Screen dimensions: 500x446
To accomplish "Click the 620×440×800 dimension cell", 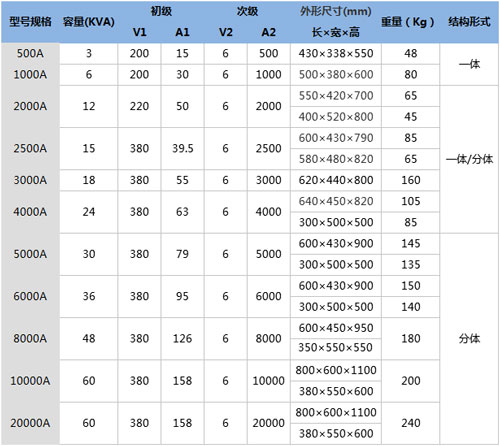I will [x=336, y=180].
